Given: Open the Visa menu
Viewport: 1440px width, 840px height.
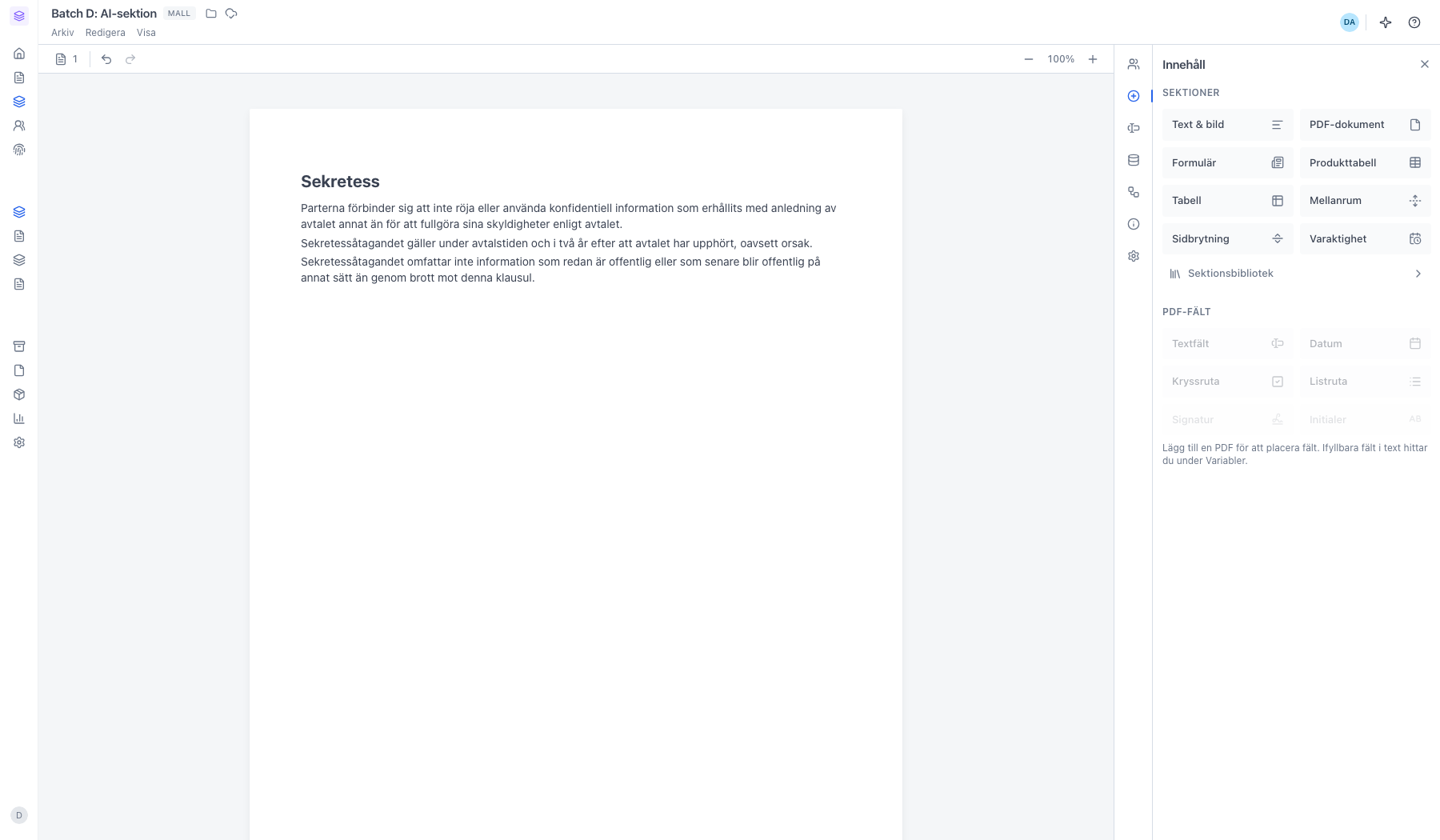Looking at the screenshot, I should tap(146, 33).
